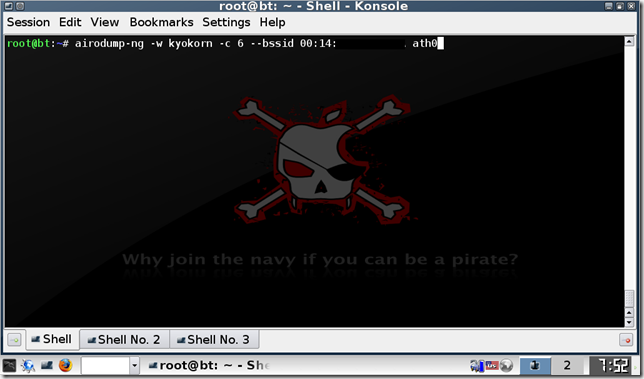Focus the taskbar run command input field

point(105,365)
